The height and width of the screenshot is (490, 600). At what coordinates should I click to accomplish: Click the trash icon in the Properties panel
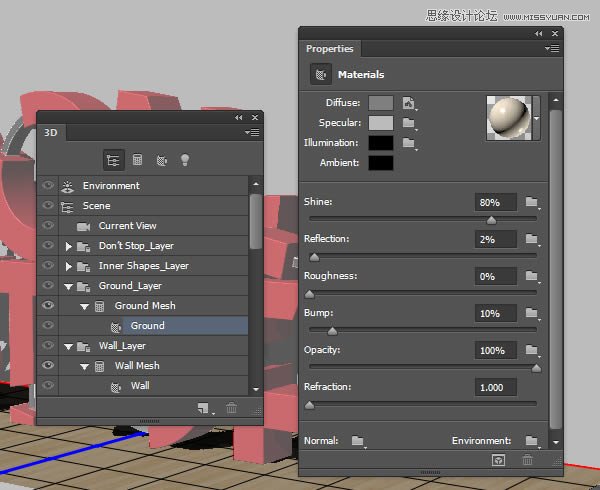coord(528,459)
